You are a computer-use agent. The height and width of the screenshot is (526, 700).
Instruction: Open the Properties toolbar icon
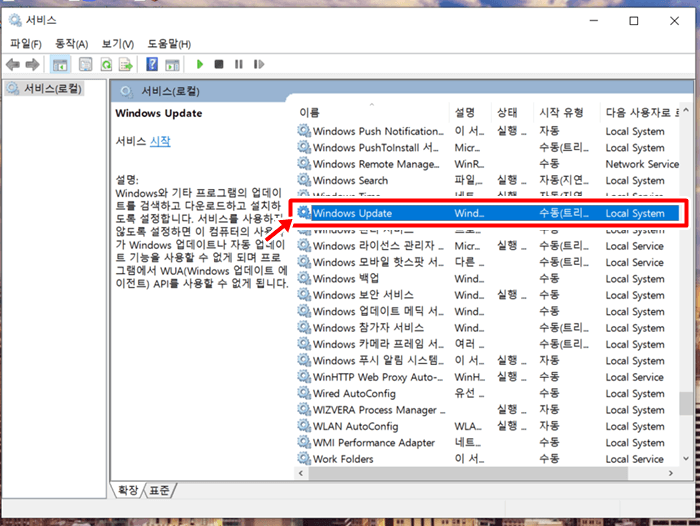pos(85,65)
